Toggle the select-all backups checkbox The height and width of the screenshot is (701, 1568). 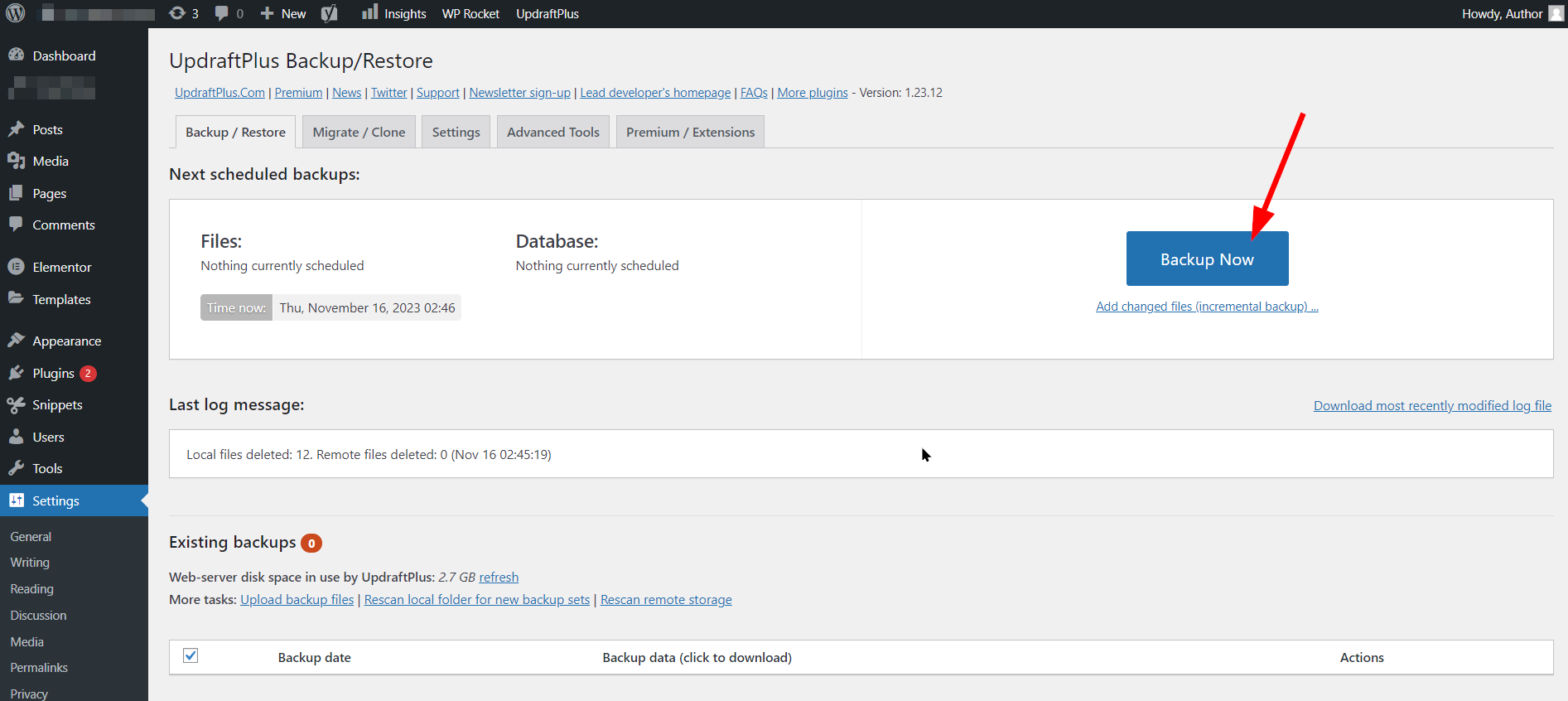pyautogui.click(x=191, y=655)
